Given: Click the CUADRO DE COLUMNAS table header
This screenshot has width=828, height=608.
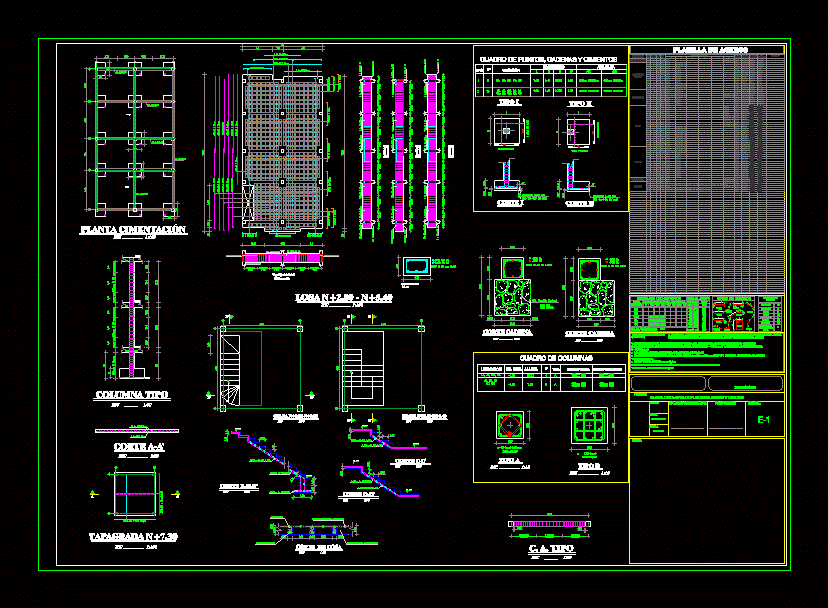Looking at the screenshot, I should pyautogui.click(x=550, y=357).
